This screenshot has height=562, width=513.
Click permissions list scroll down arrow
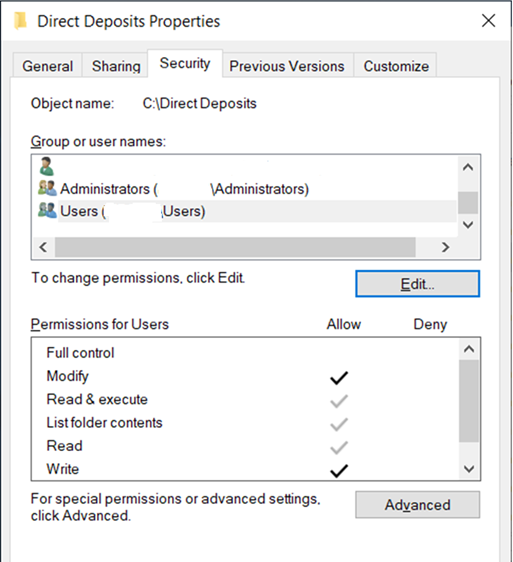point(469,469)
